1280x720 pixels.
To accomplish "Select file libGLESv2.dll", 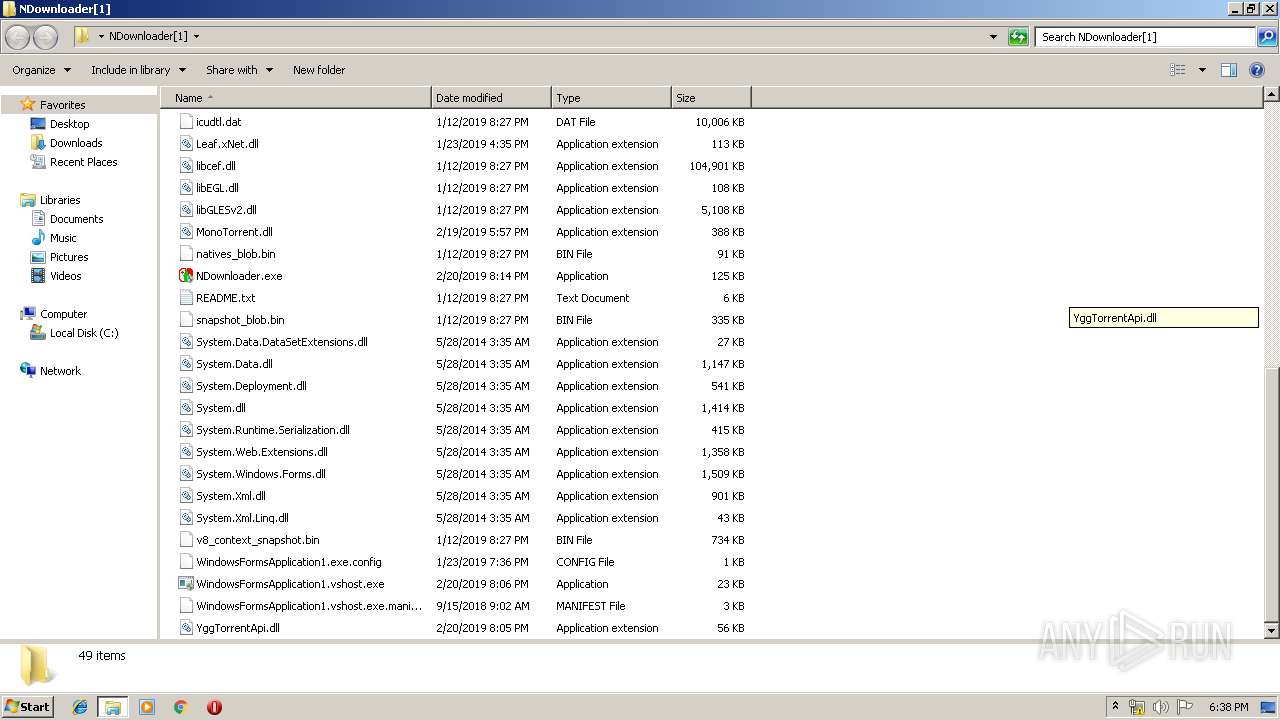I will (x=226, y=210).
